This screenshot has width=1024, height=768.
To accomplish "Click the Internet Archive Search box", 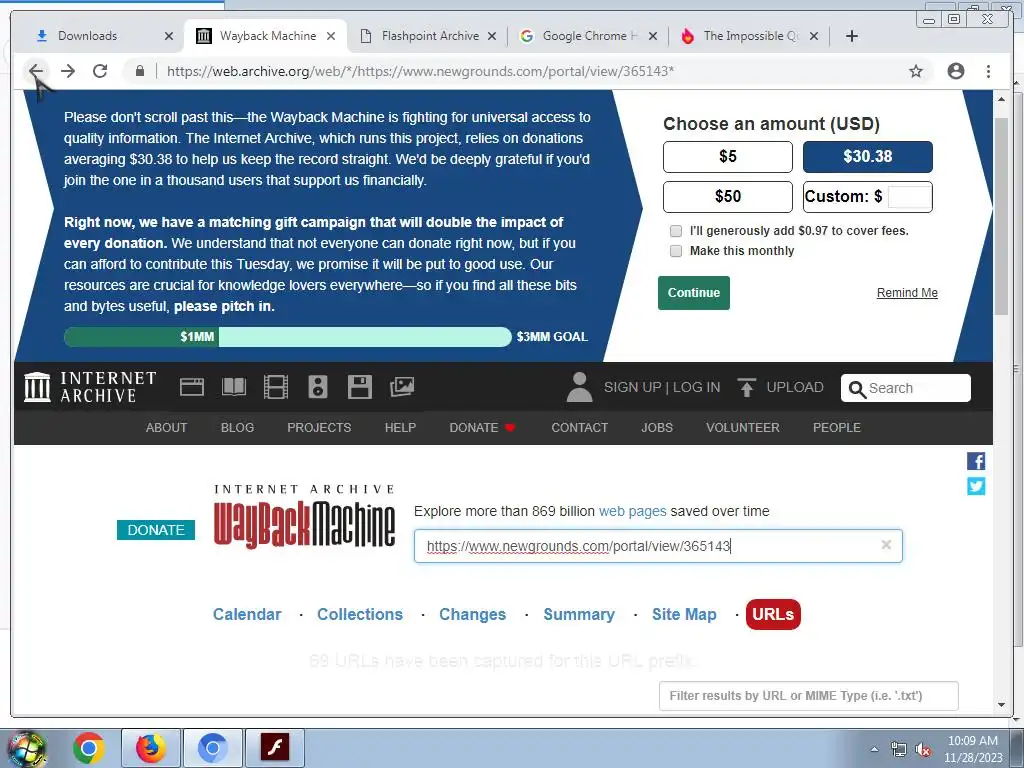I will 906,389.
